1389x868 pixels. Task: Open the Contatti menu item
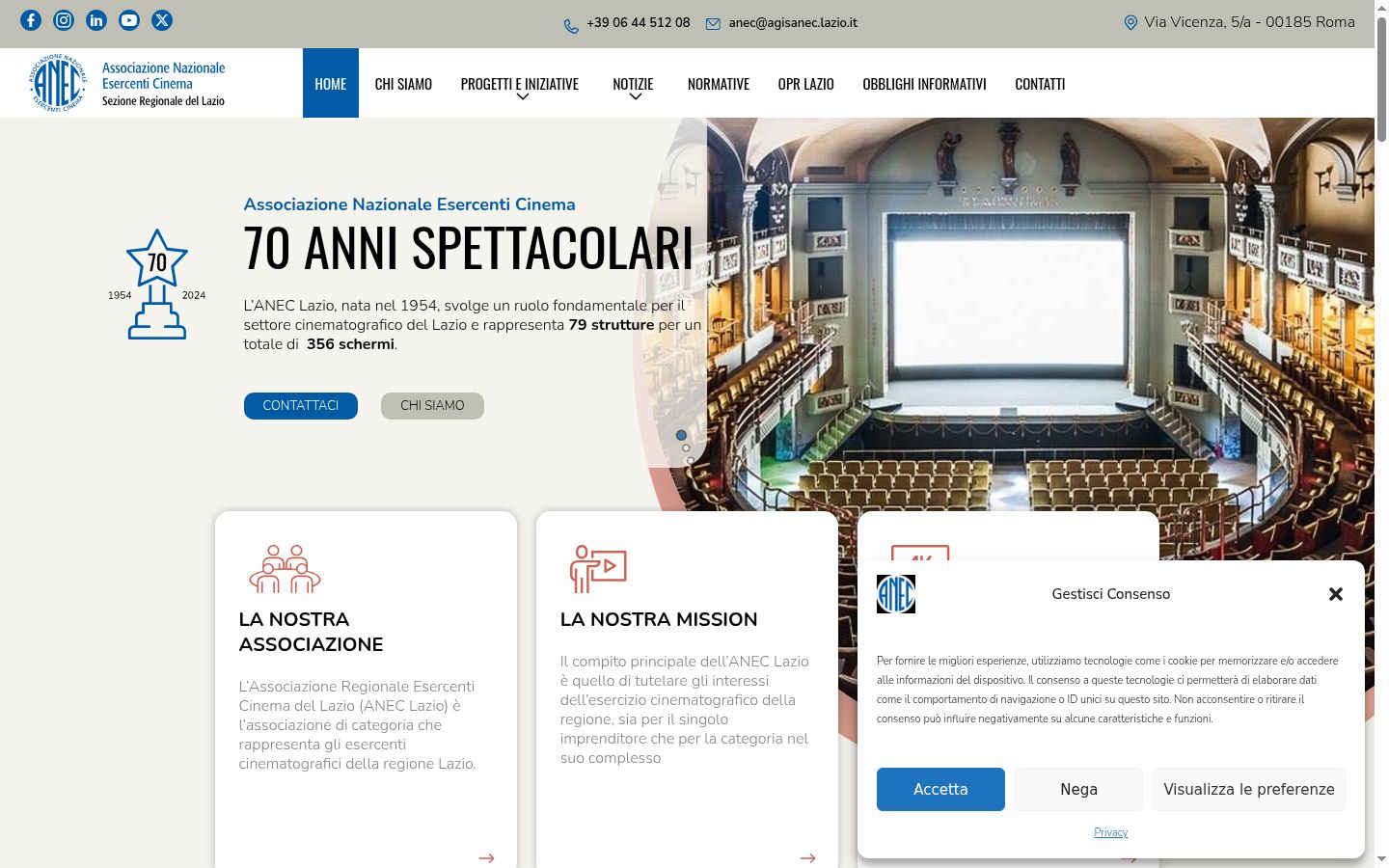pyautogui.click(x=1040, y=84)
